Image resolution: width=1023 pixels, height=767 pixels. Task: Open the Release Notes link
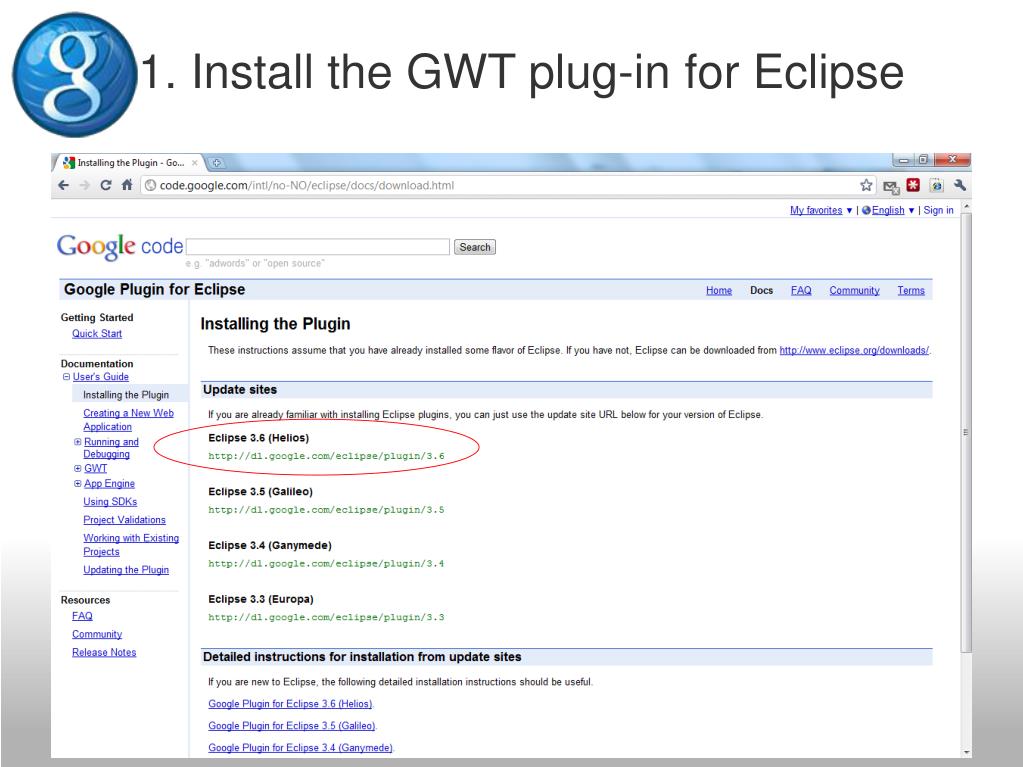point(104,652)
